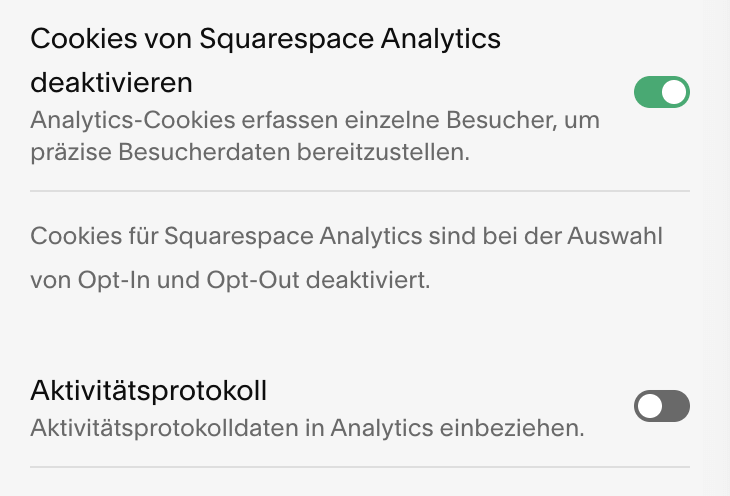Click 'Aktivitätsprotokolldaten in Analytics einbeziehen.' text
The image size is (730, 496).
307,429
